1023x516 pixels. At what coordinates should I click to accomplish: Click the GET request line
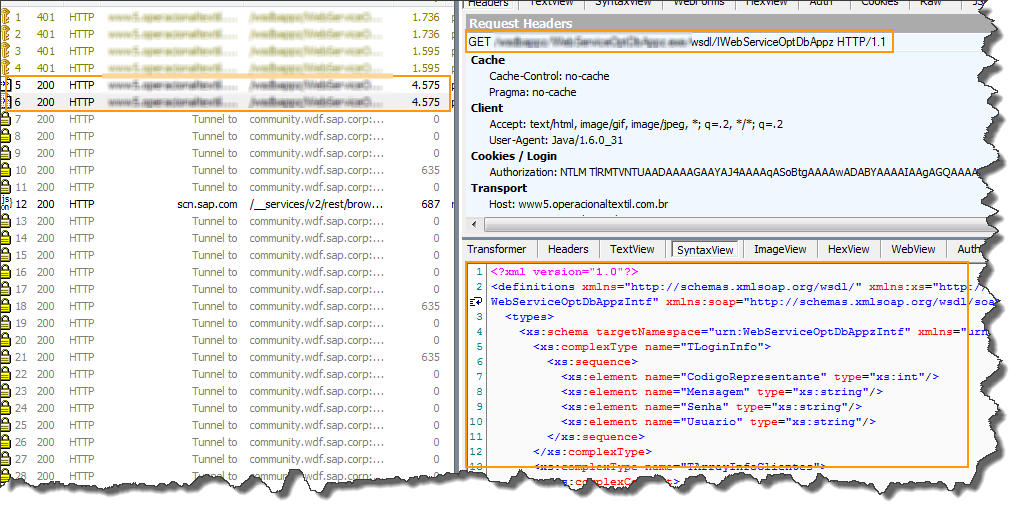677,42
